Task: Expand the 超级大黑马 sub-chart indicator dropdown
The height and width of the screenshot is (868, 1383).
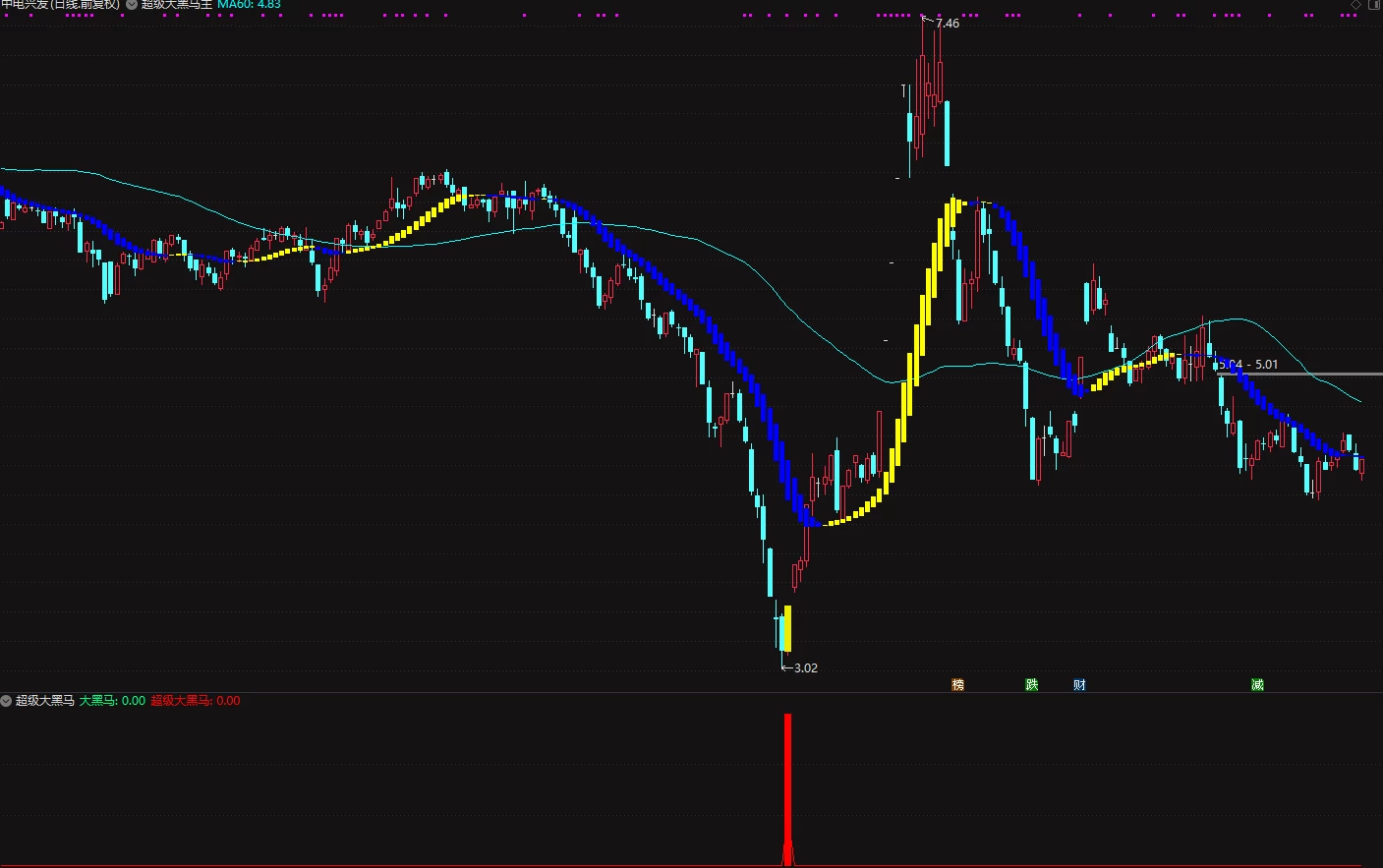Action: pyautogui.click(x=7, y=701)
